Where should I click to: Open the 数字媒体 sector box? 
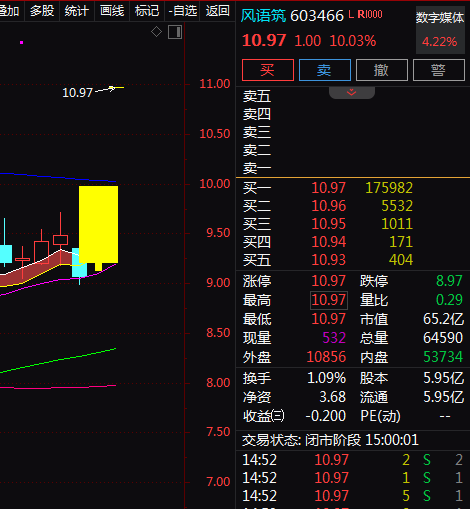pyautogui.click(x=440, y=30)
